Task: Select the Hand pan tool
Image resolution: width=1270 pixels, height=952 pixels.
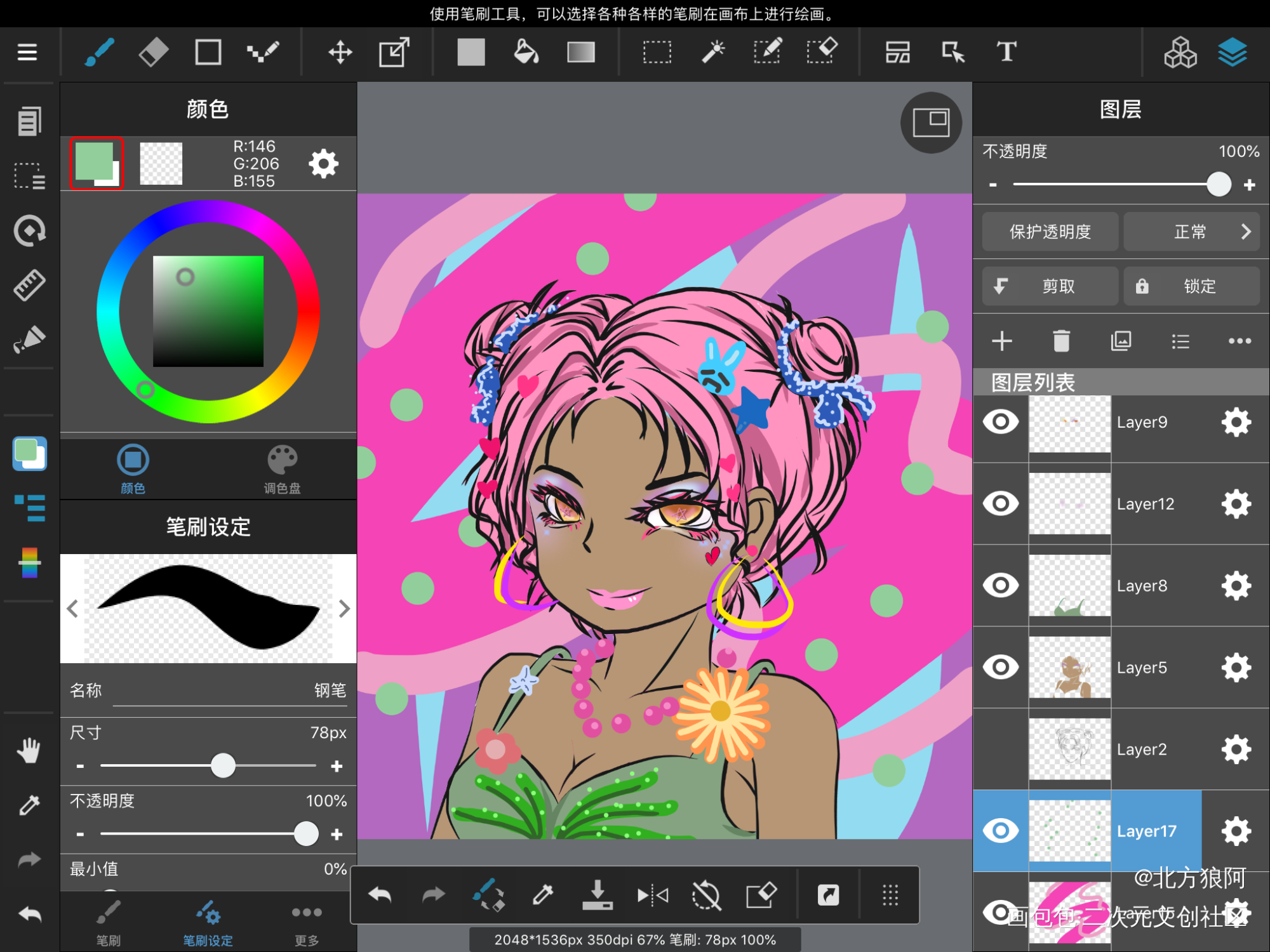Action: (x=29, y=751)
